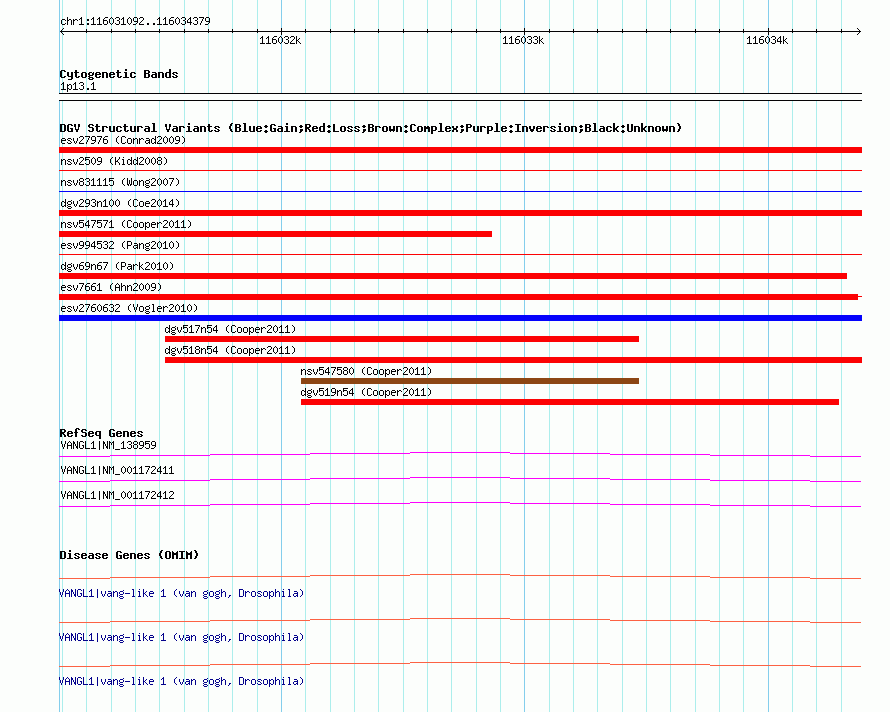Click the 116033k ruler tick label
Viewport: 890px width, 712px height.
point(523,40)
